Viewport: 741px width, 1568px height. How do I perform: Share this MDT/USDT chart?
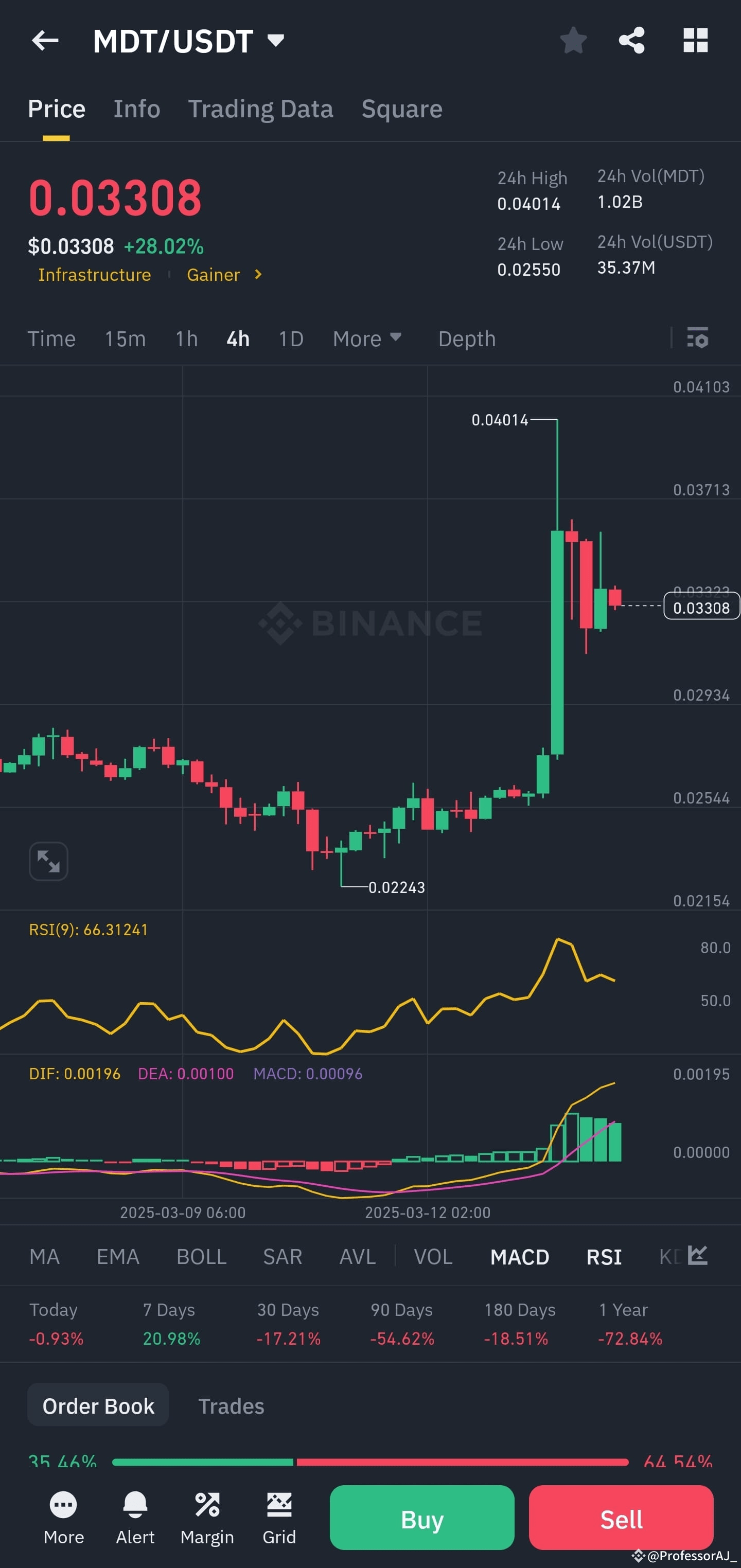click(x=631, y=41)
